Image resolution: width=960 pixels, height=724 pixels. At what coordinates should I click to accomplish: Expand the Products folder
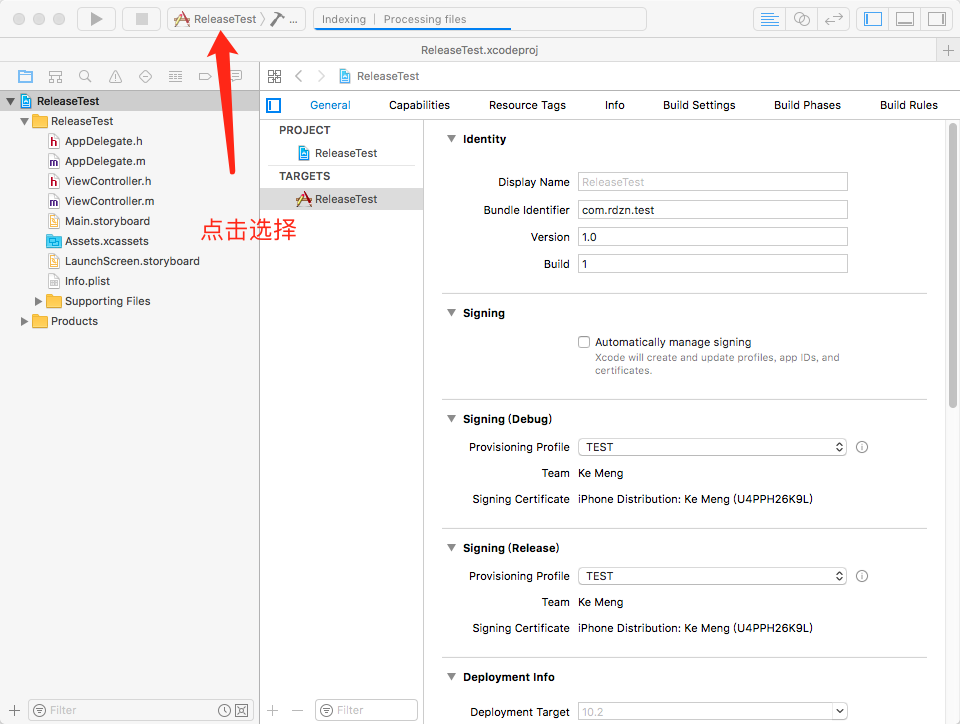[x=24, y=321]
